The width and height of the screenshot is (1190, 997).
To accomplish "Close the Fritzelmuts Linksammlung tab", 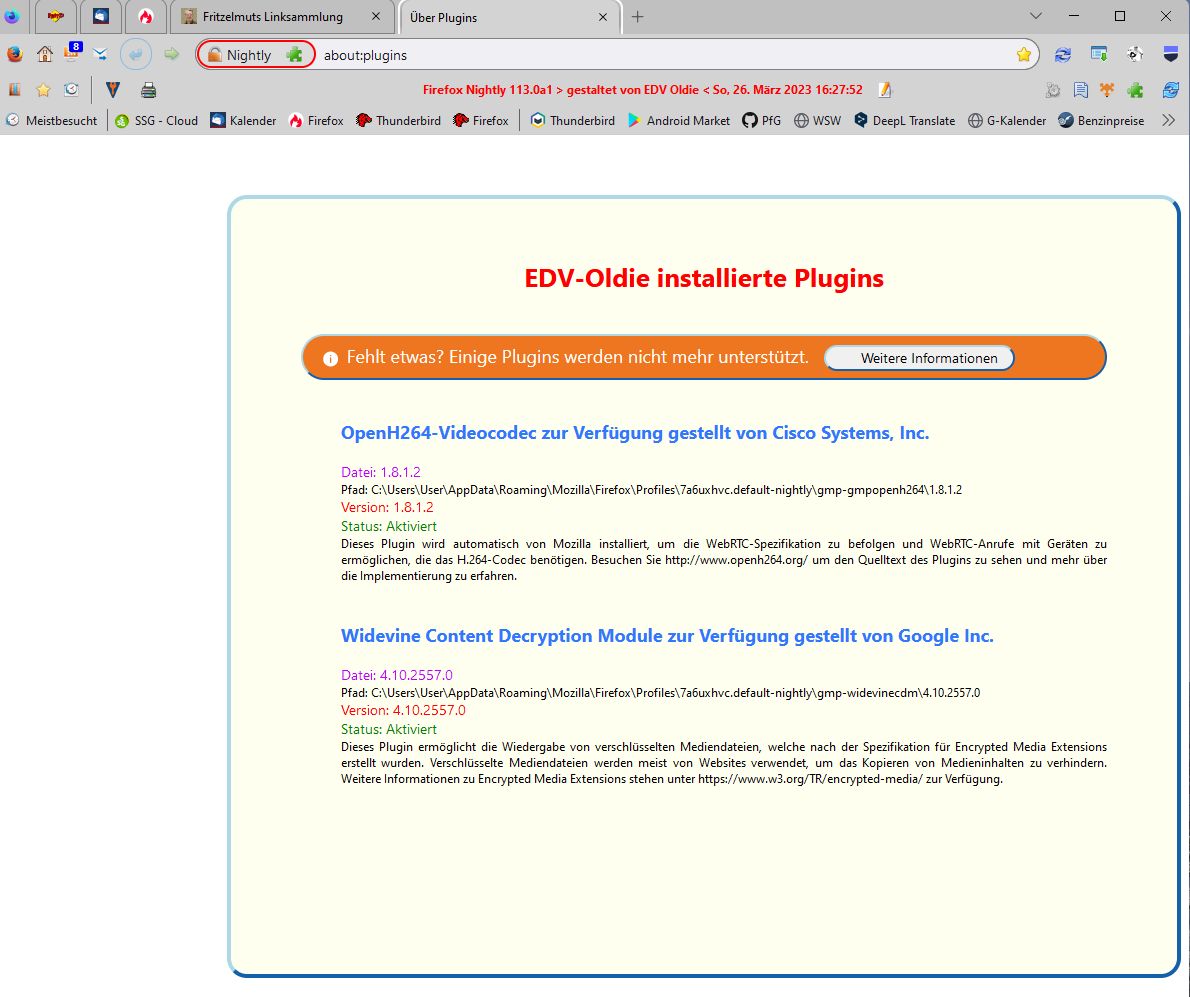I will [x=375, y=17].
